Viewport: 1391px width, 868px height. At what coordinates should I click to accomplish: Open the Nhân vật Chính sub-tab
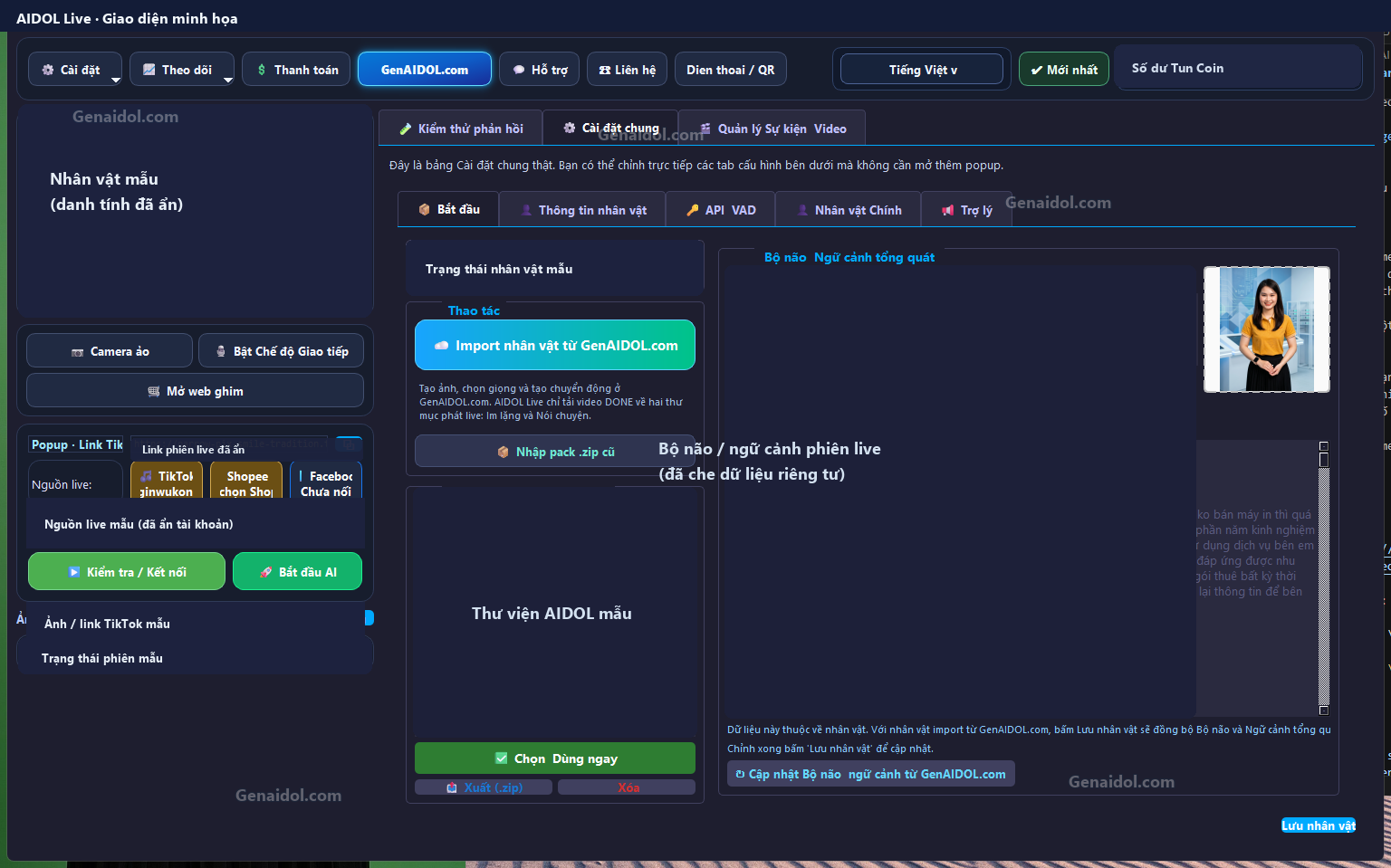point(849,210)
